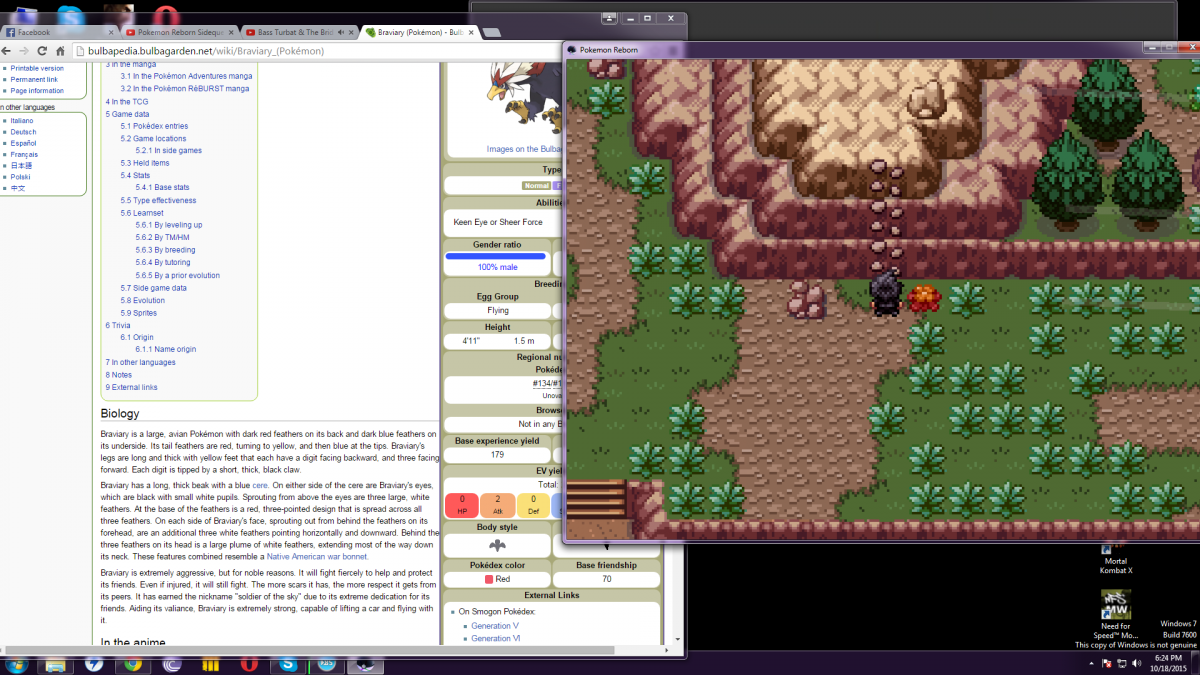Mute the Bass Turbat tab speaker icon
The height and width of the screenshot is (675, 1200).
point(342,32)
